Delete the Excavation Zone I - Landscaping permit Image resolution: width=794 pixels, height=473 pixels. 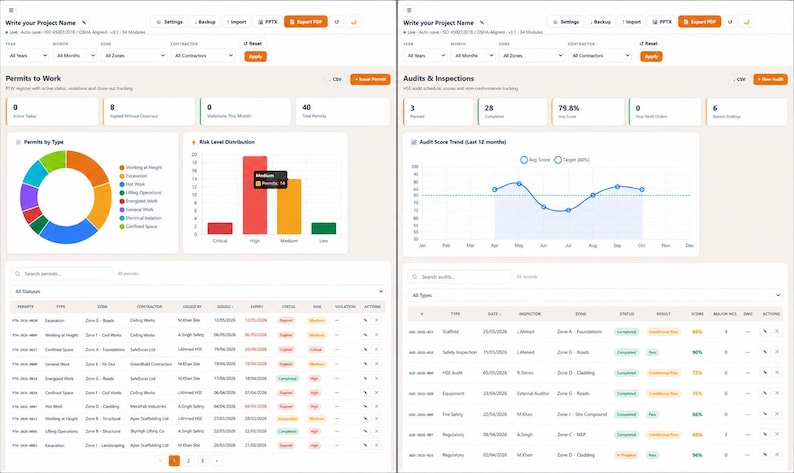coord(377,445)
